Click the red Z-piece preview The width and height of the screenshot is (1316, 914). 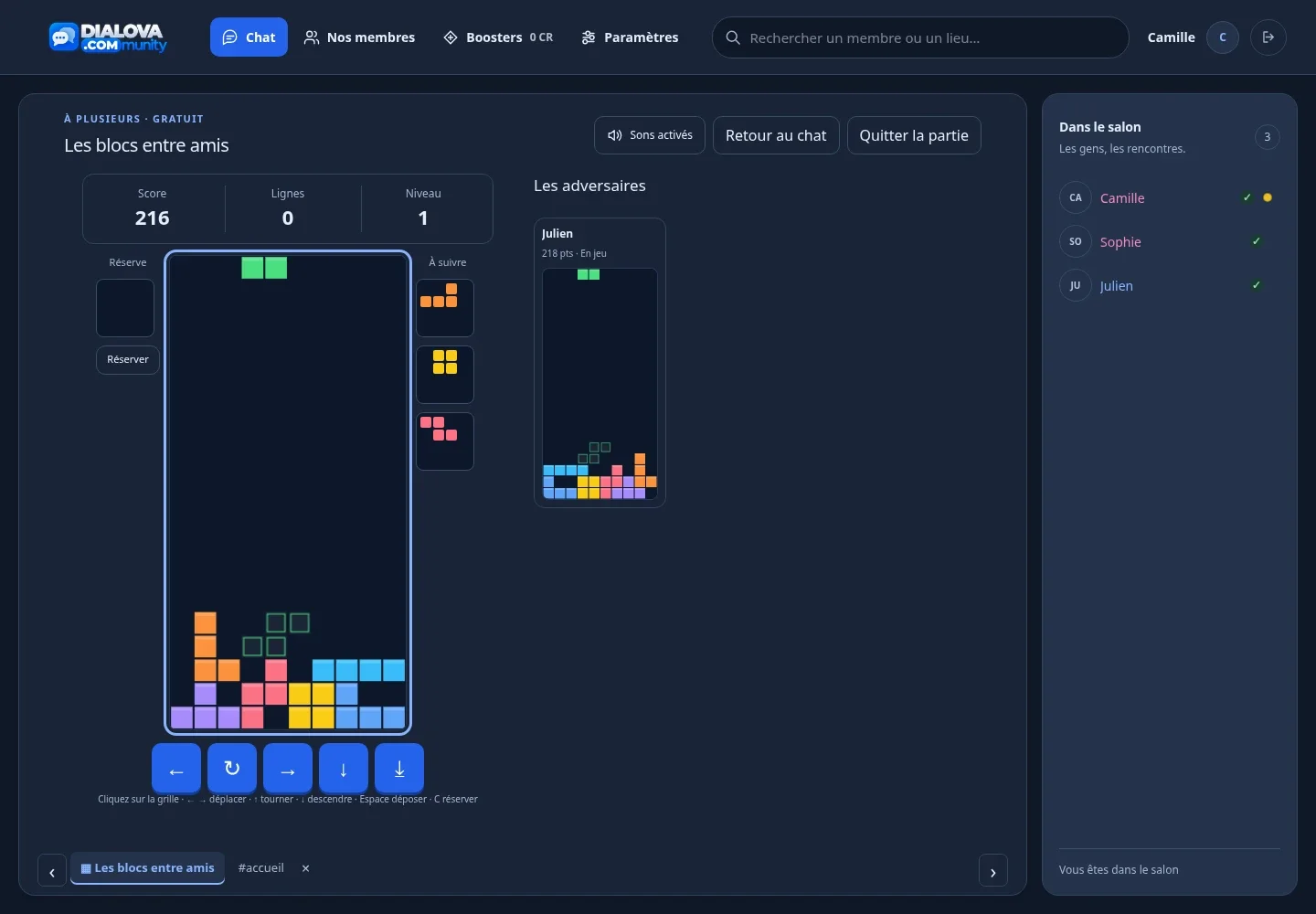pyautogui.click(x=445, y=441)
